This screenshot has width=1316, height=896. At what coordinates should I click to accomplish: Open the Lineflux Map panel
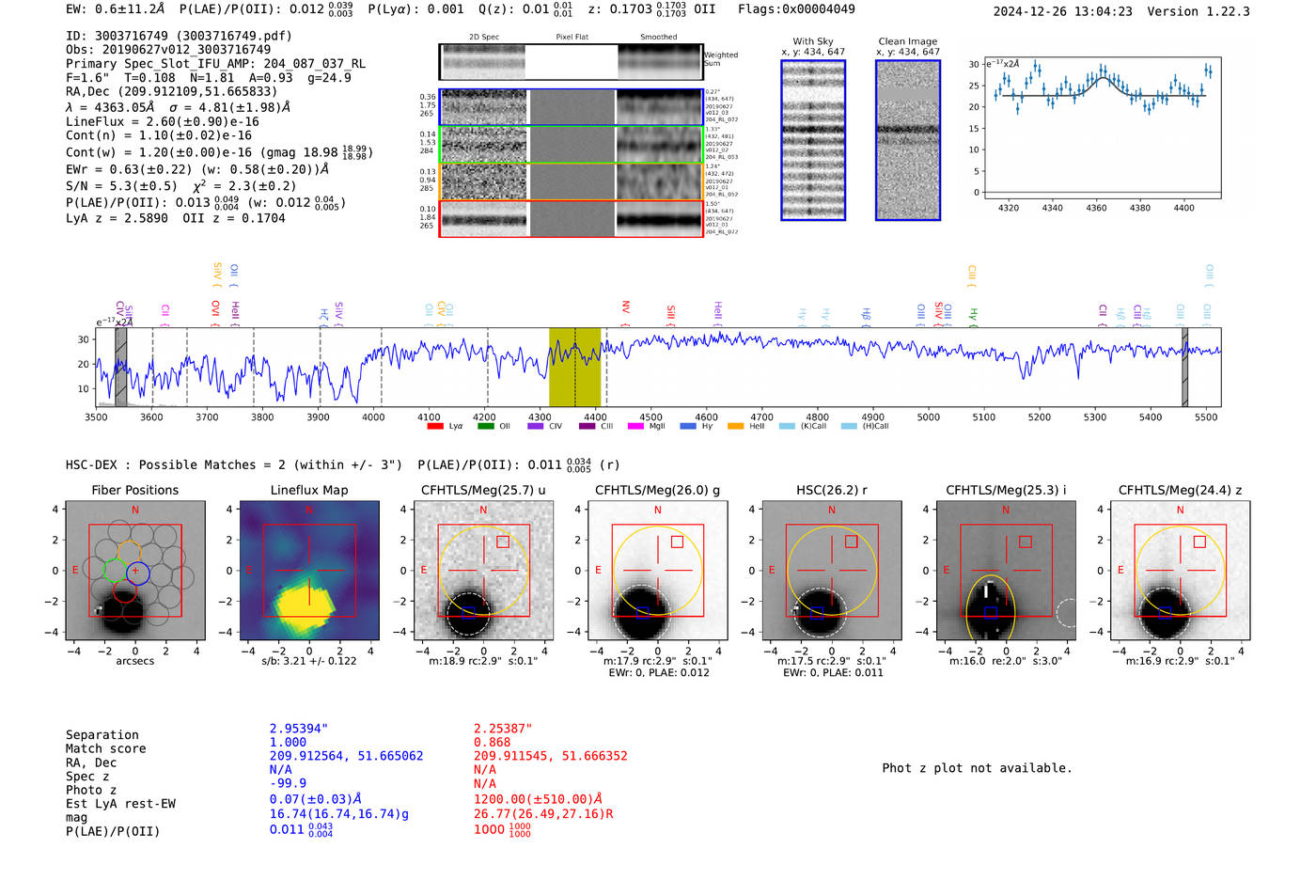click(309, 571)
